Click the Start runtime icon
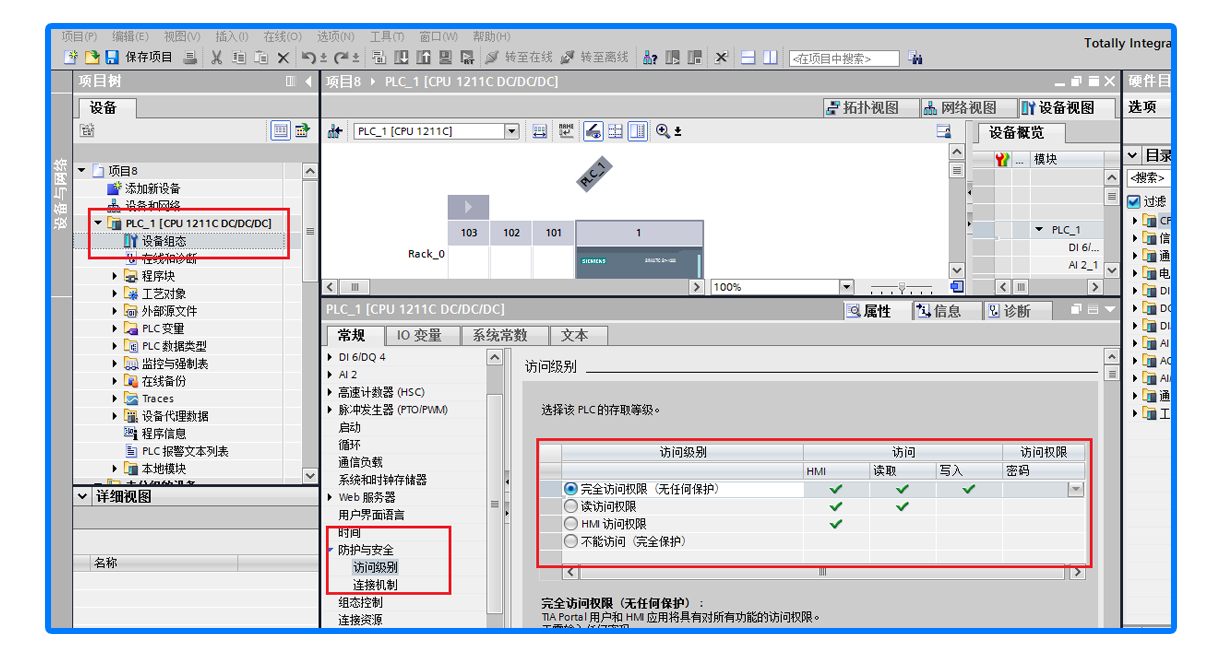The height and width of the screenshot is (650, 1214). [467, 57]
